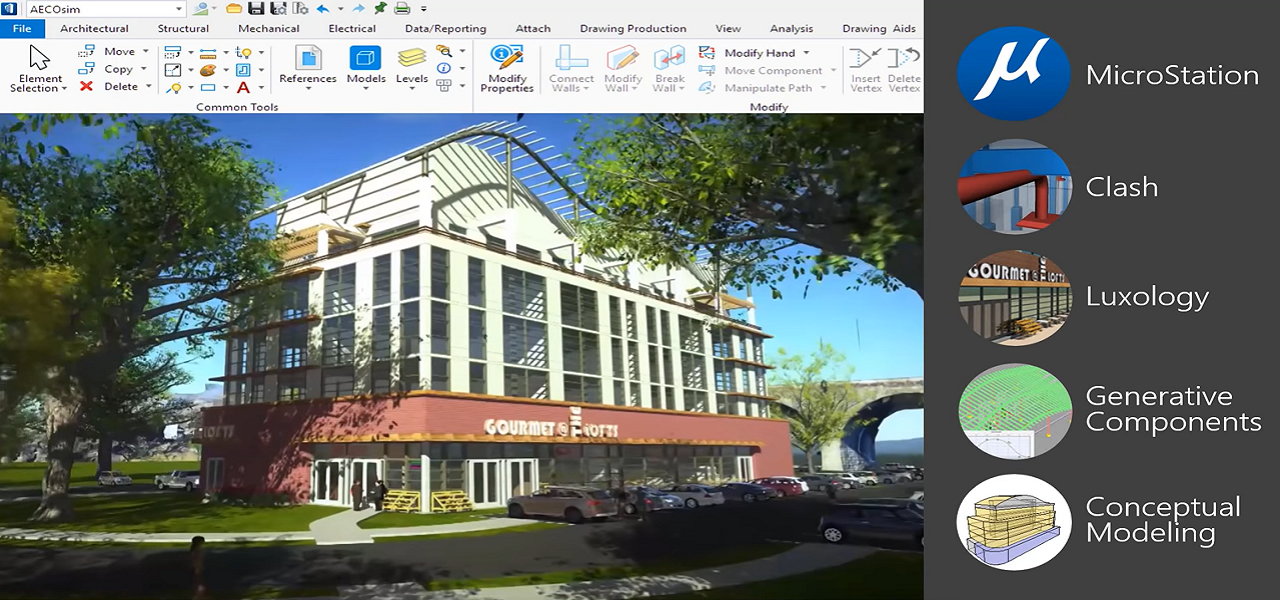Click the Modify Wall icon
Viewport: 1280px width, 600px height.
(x=622, y=57)
